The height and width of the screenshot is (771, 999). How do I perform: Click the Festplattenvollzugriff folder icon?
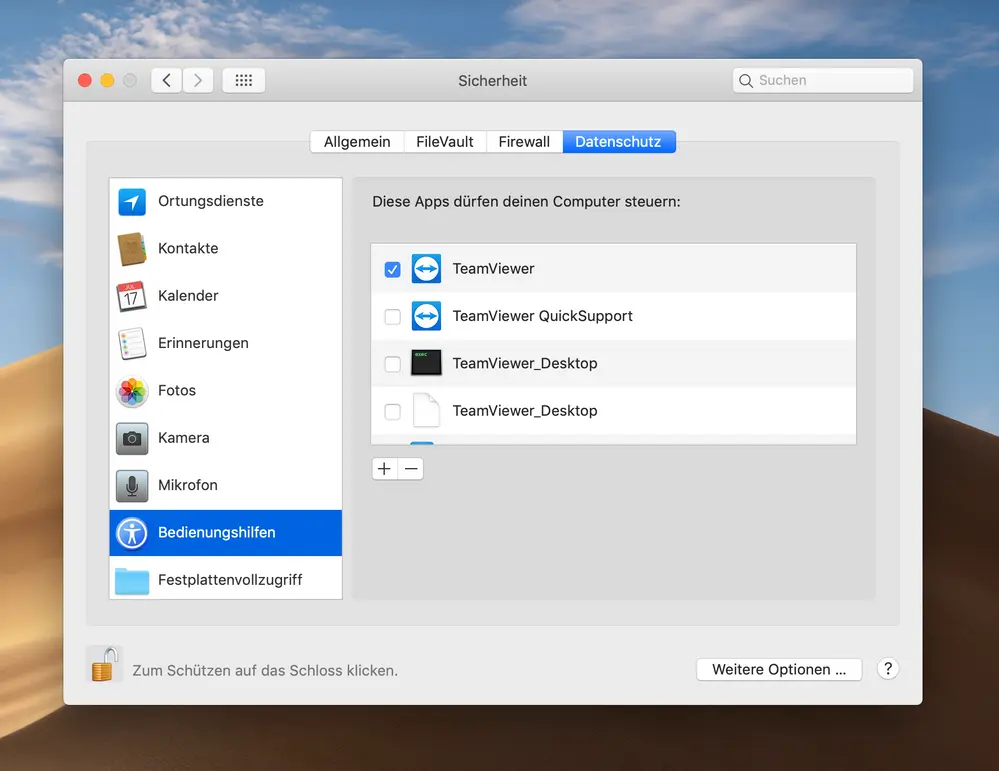(132, 580)
